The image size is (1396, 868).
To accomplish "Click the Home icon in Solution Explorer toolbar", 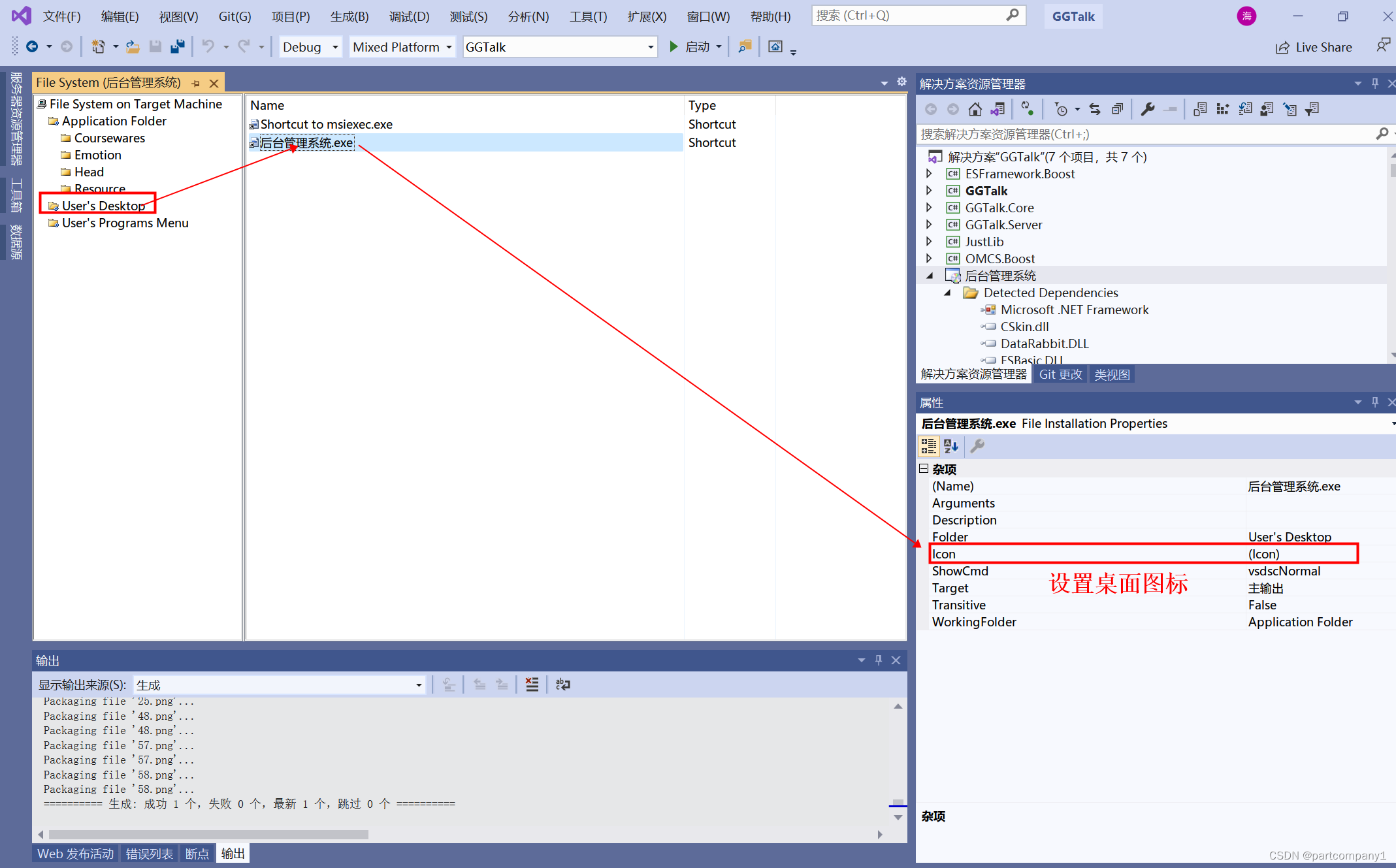I will click(975, 109).
